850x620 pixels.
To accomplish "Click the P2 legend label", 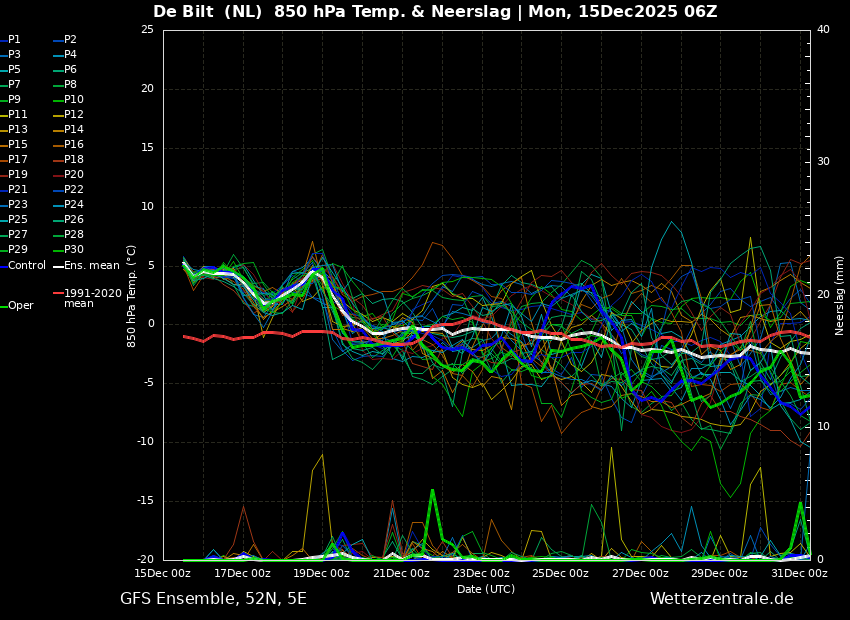I will 70,40.
